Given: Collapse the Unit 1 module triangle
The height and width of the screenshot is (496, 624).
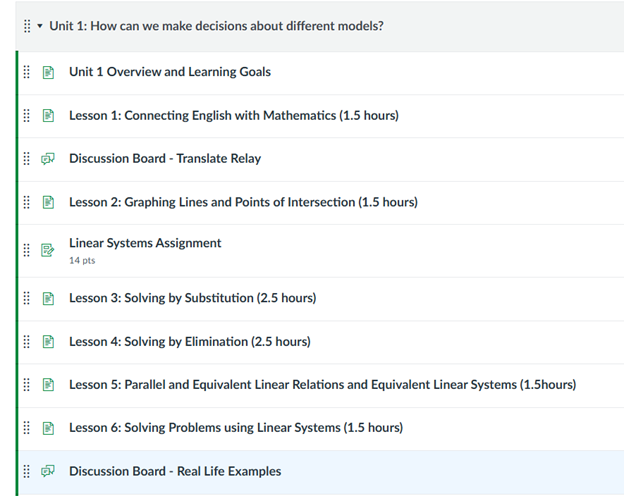Looking at the screenshot, I should coord(40,26).
